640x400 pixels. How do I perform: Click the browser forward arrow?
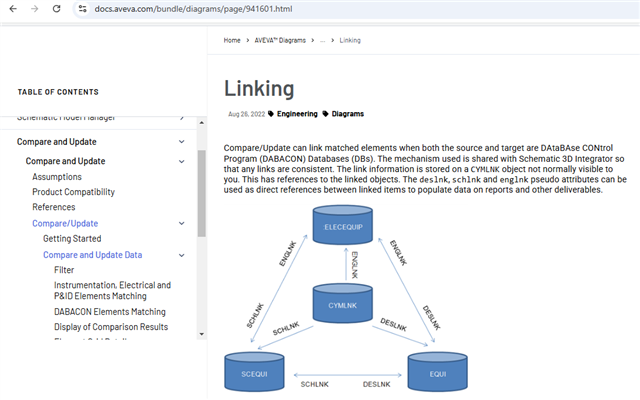tap(35, 9)
